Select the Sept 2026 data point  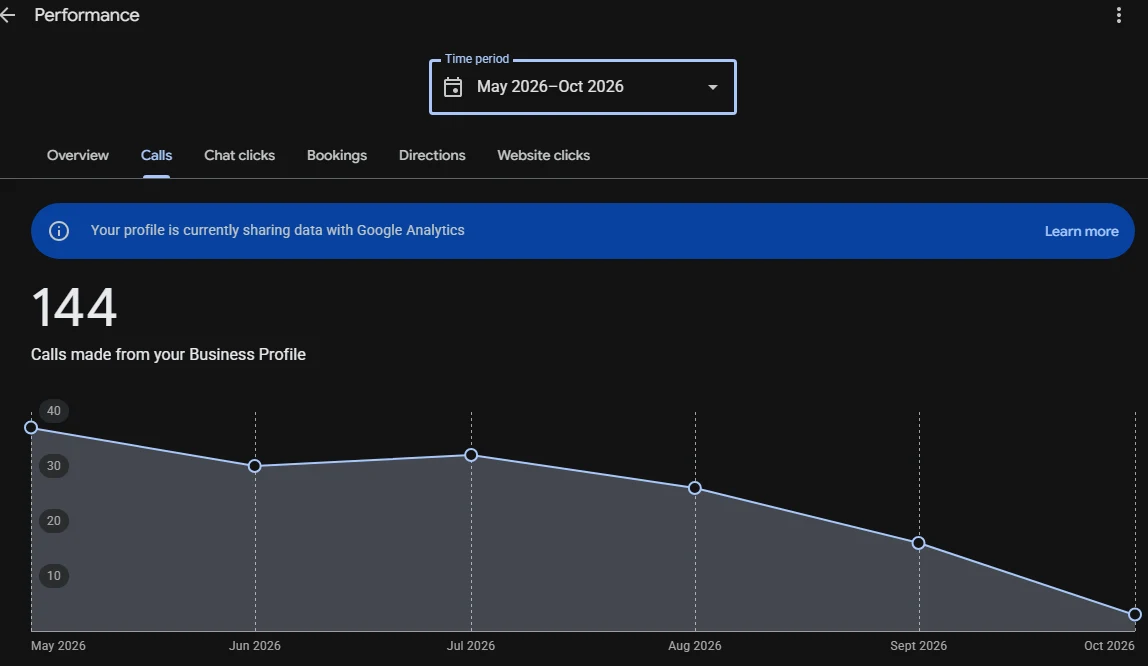[919, 543]
